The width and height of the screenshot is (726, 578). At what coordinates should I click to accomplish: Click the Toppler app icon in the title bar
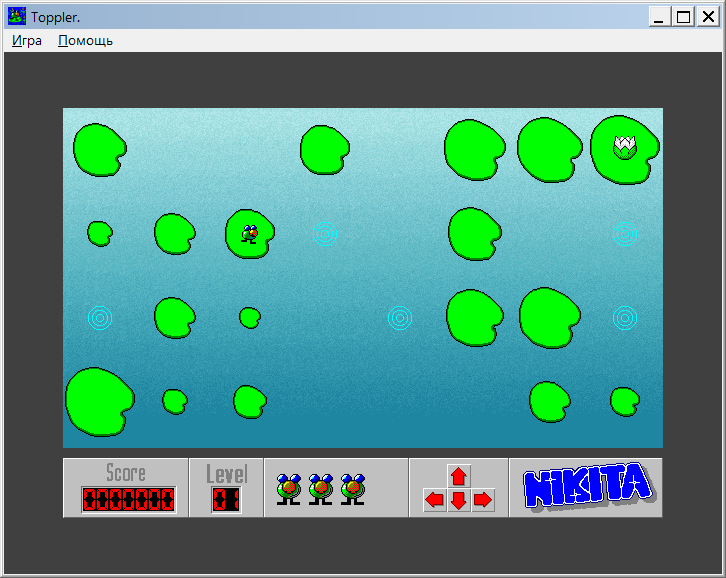coord(17,17)
